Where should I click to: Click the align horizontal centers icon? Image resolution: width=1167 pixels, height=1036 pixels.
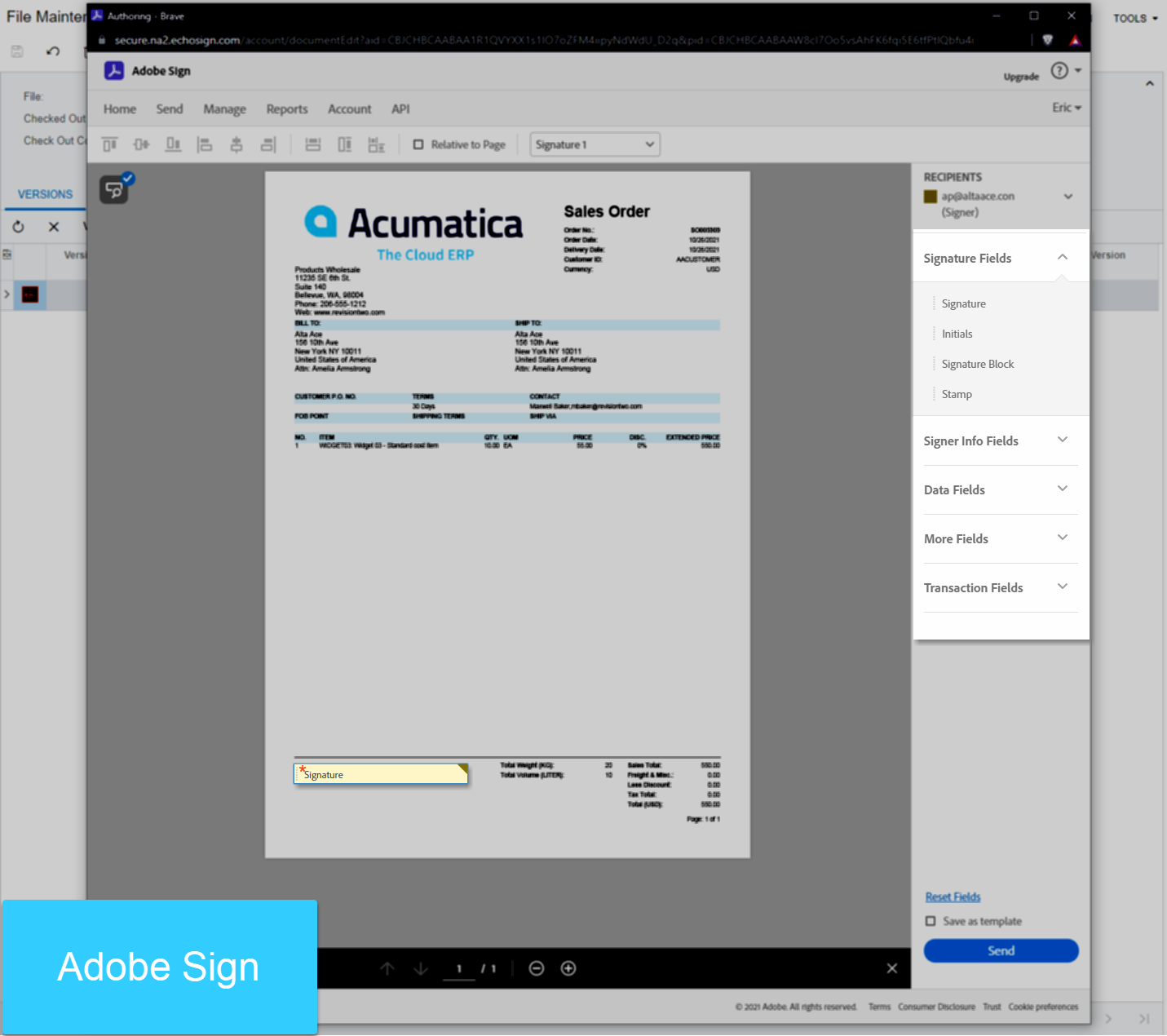236,145
